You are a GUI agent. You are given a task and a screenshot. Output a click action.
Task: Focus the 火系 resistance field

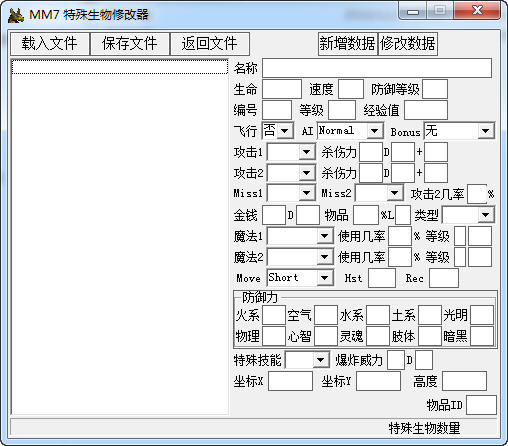coord(274,315)
